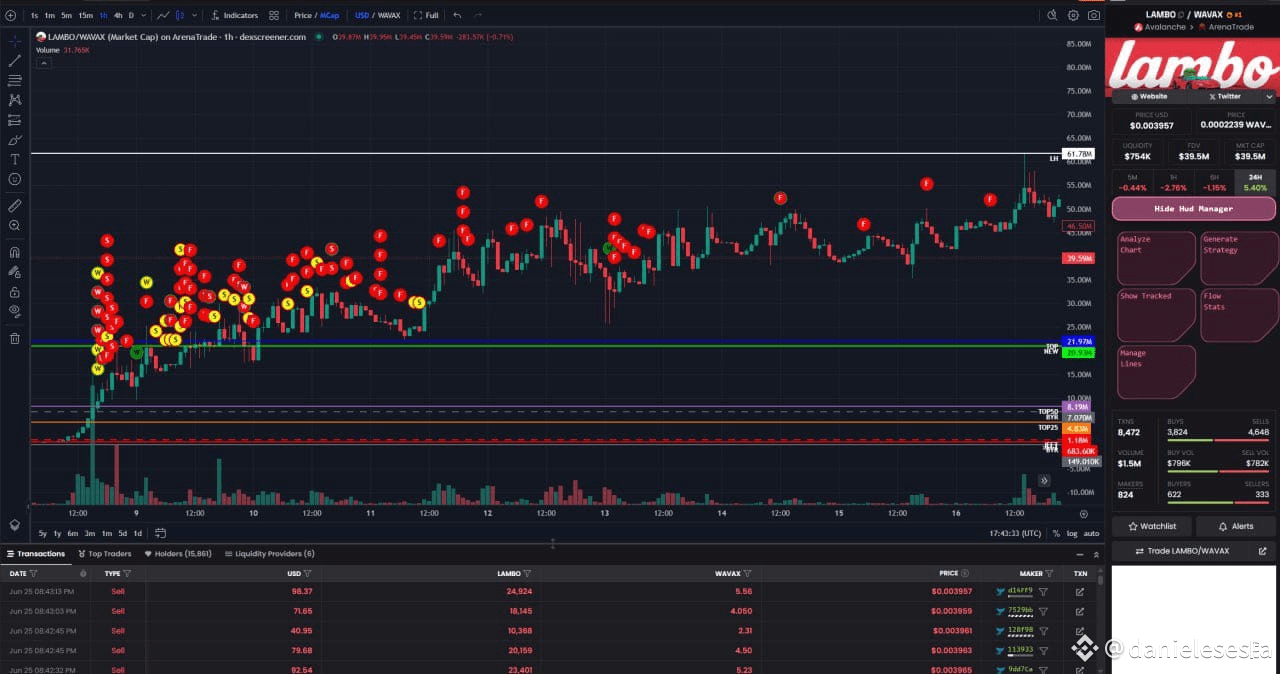This screenshot has width=1280, height=674.
Task: Select the crosshair cursor tool
Action: tap(14, 42)
